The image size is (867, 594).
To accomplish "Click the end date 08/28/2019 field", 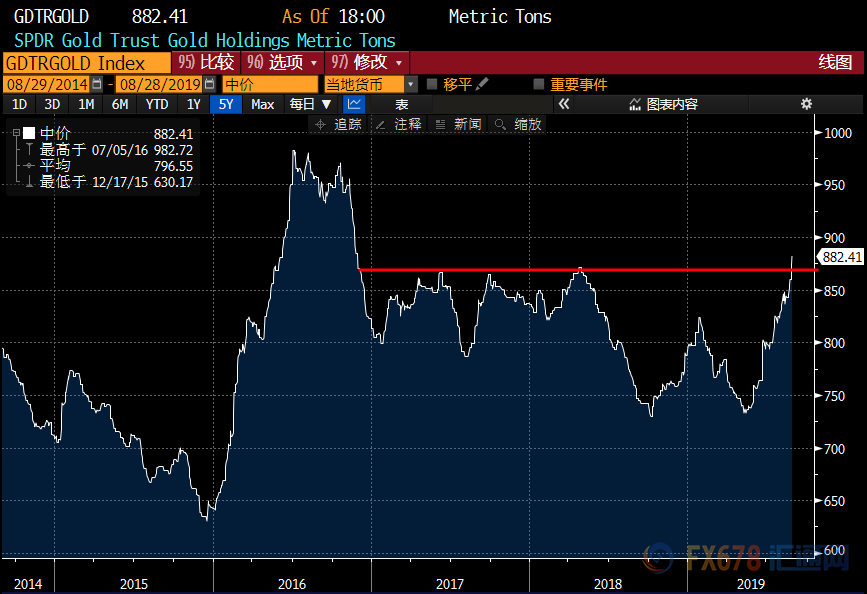I will point(160,84).
